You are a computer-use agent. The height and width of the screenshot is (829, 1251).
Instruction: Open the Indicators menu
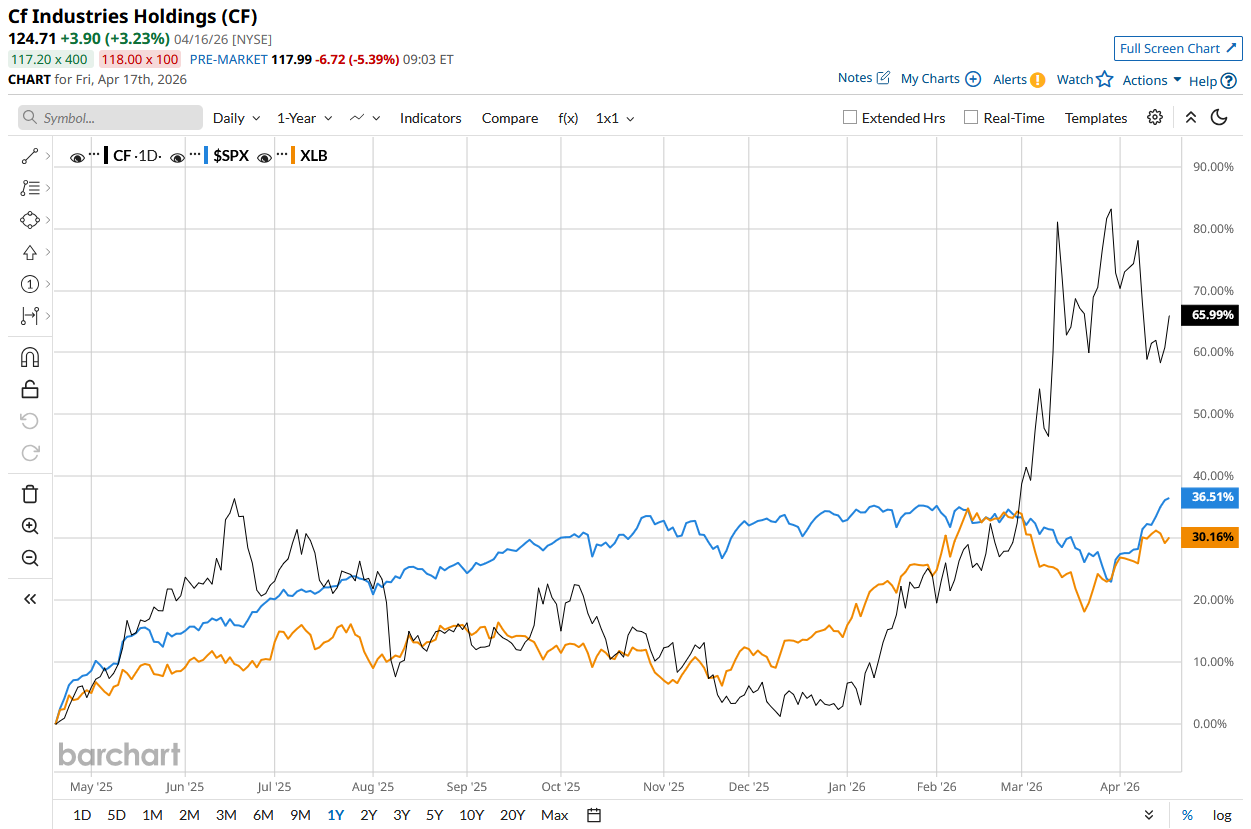[x=430, y=118]
